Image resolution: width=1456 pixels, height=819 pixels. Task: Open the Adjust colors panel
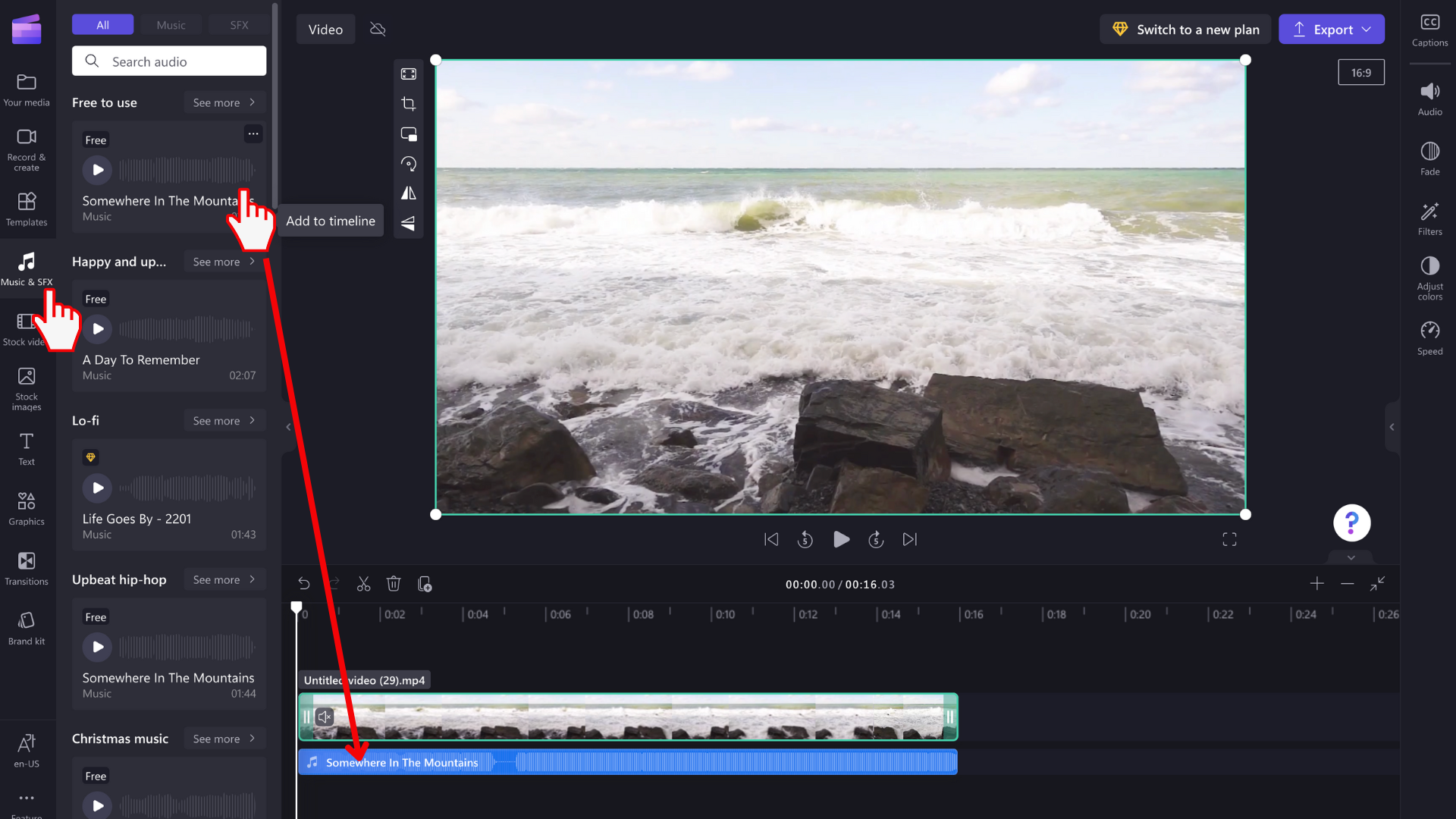1429,278
